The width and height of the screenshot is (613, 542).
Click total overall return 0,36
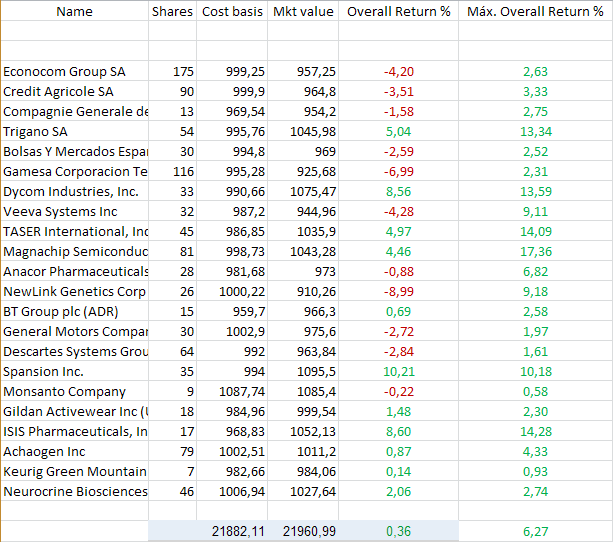399,531
